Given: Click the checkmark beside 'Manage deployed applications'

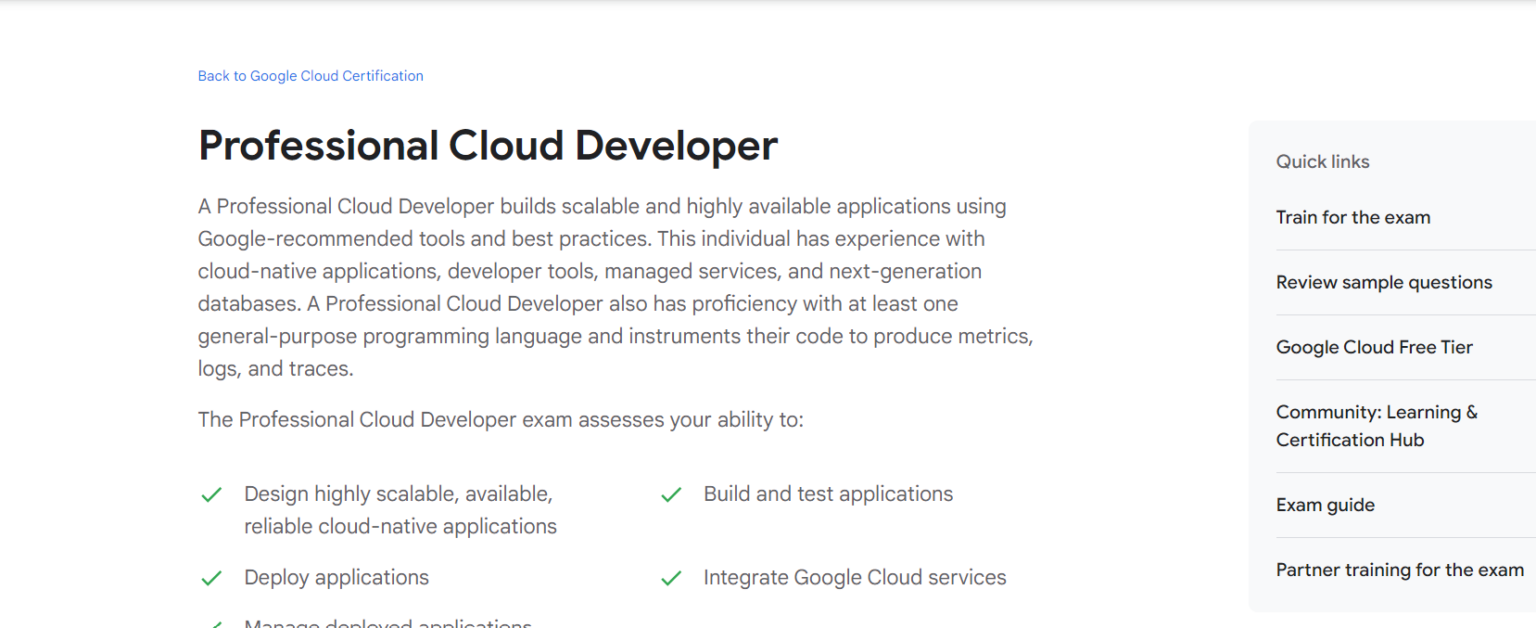Looking at the screenshot, I should point(212,624).
